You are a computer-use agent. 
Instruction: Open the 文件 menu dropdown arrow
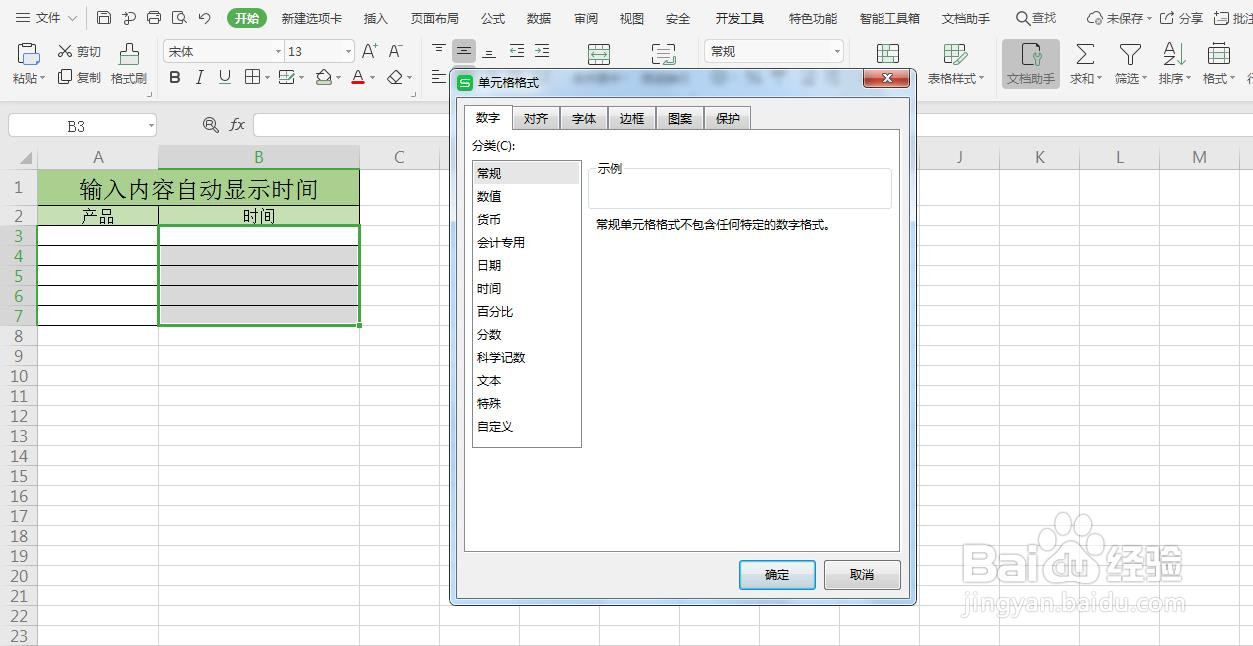[72, 18]
